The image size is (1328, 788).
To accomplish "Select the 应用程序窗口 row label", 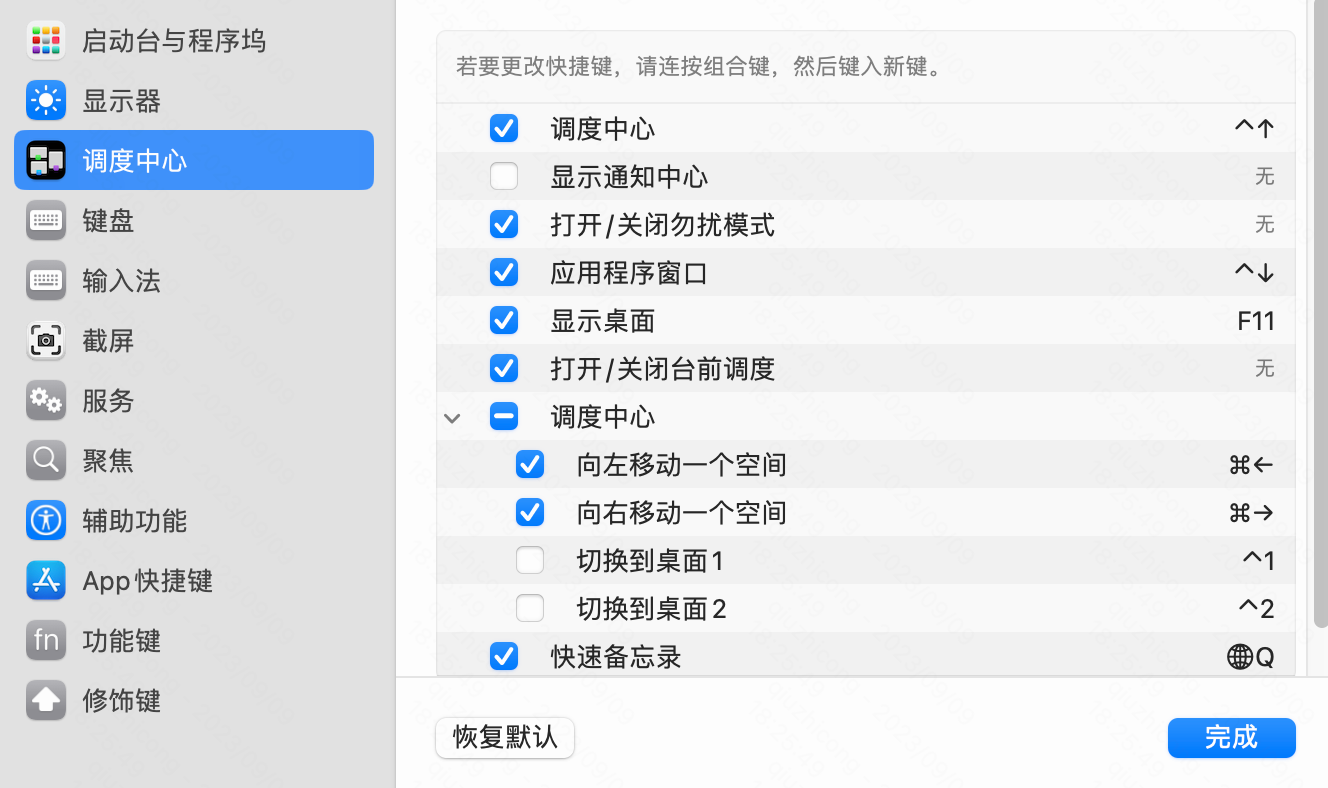I will click(629, 273).
